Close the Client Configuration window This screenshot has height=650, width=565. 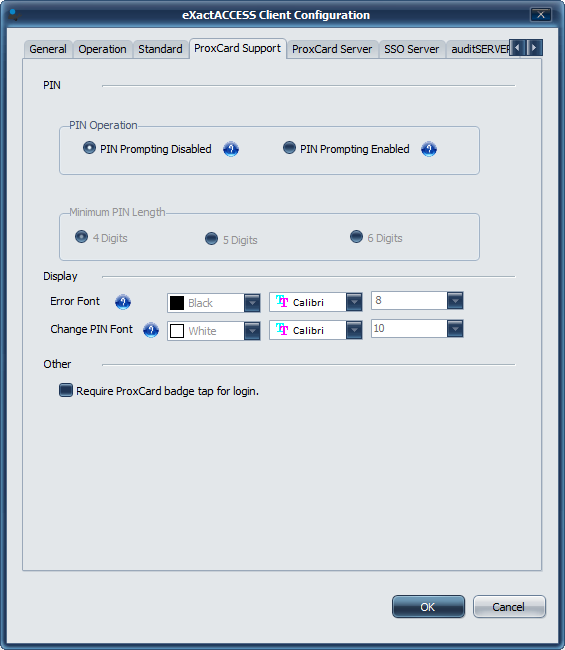point(541,15)
